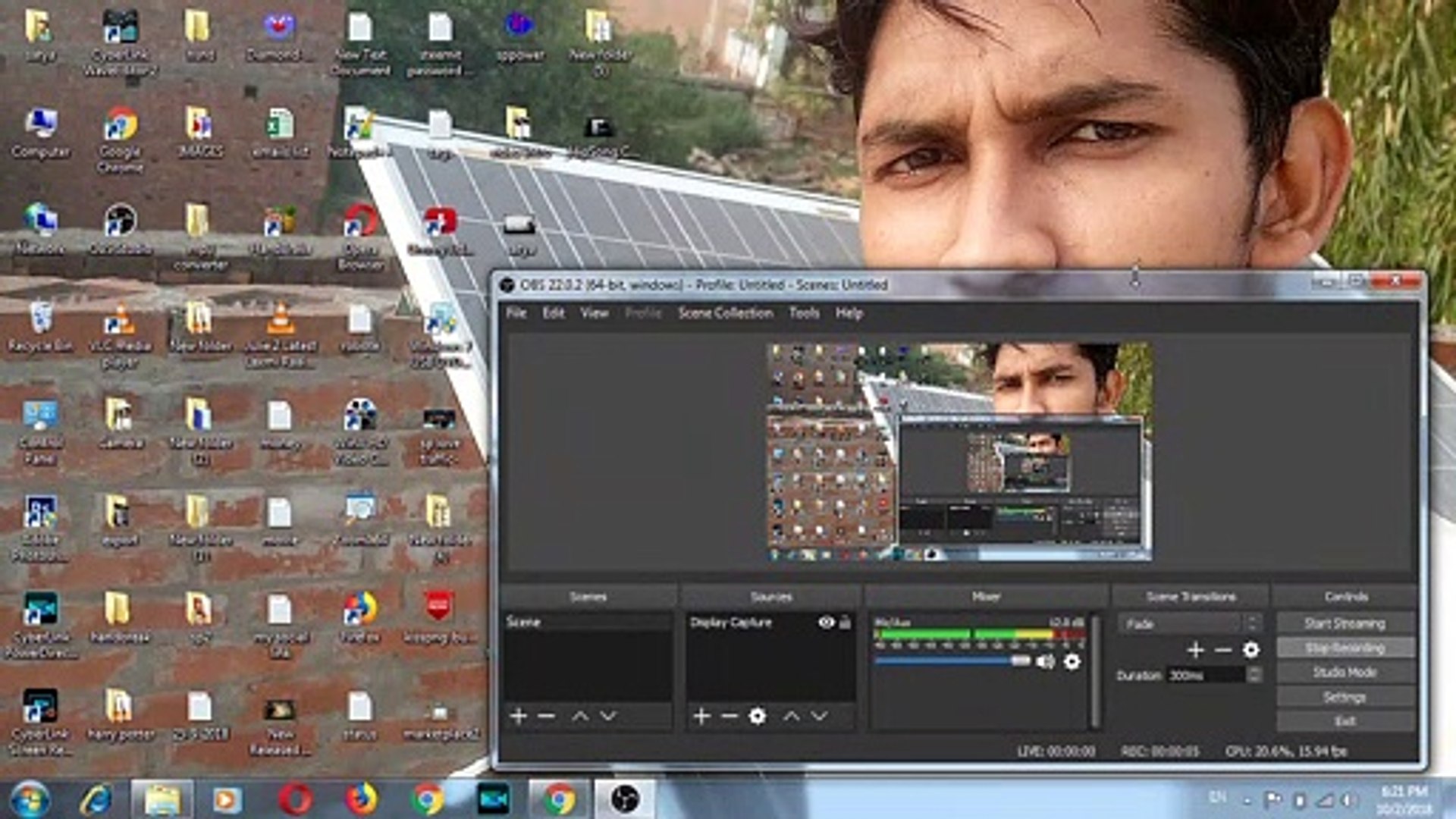1456x819 pixels.
Task: Open the Tools menu
Action: point(803,313)
